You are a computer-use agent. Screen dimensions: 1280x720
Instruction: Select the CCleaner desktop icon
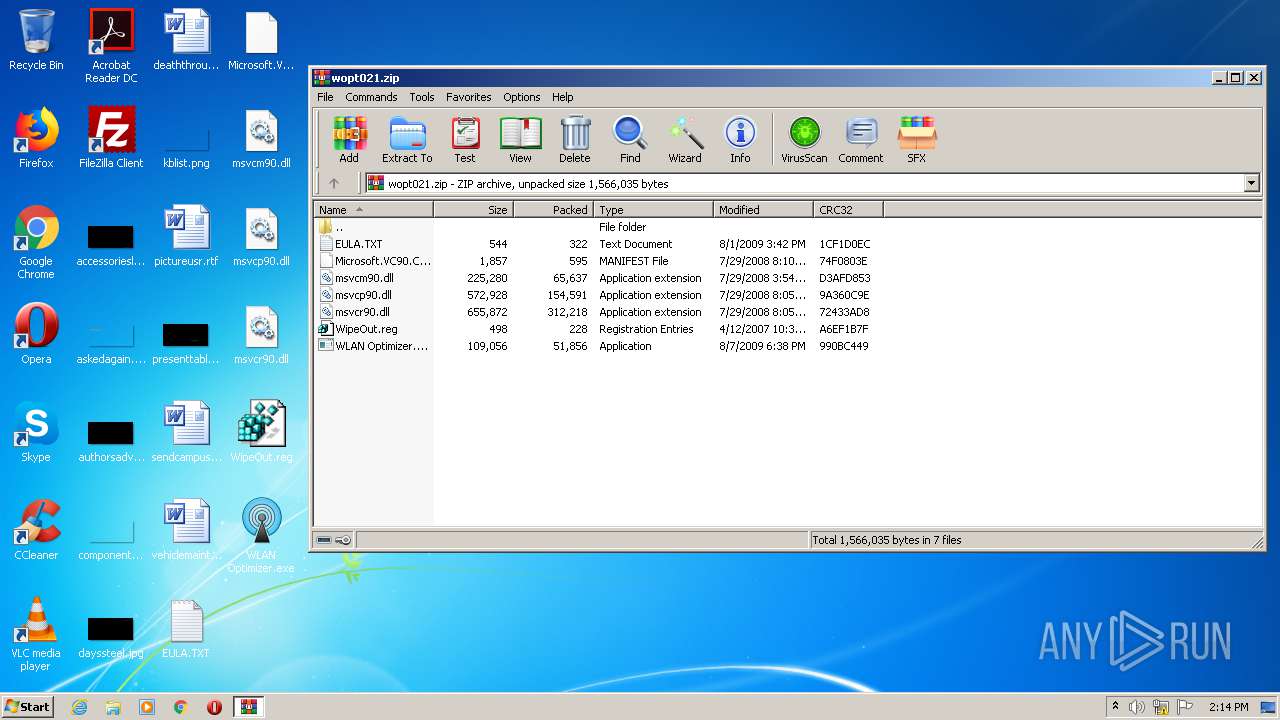click(x=36, y=531)
